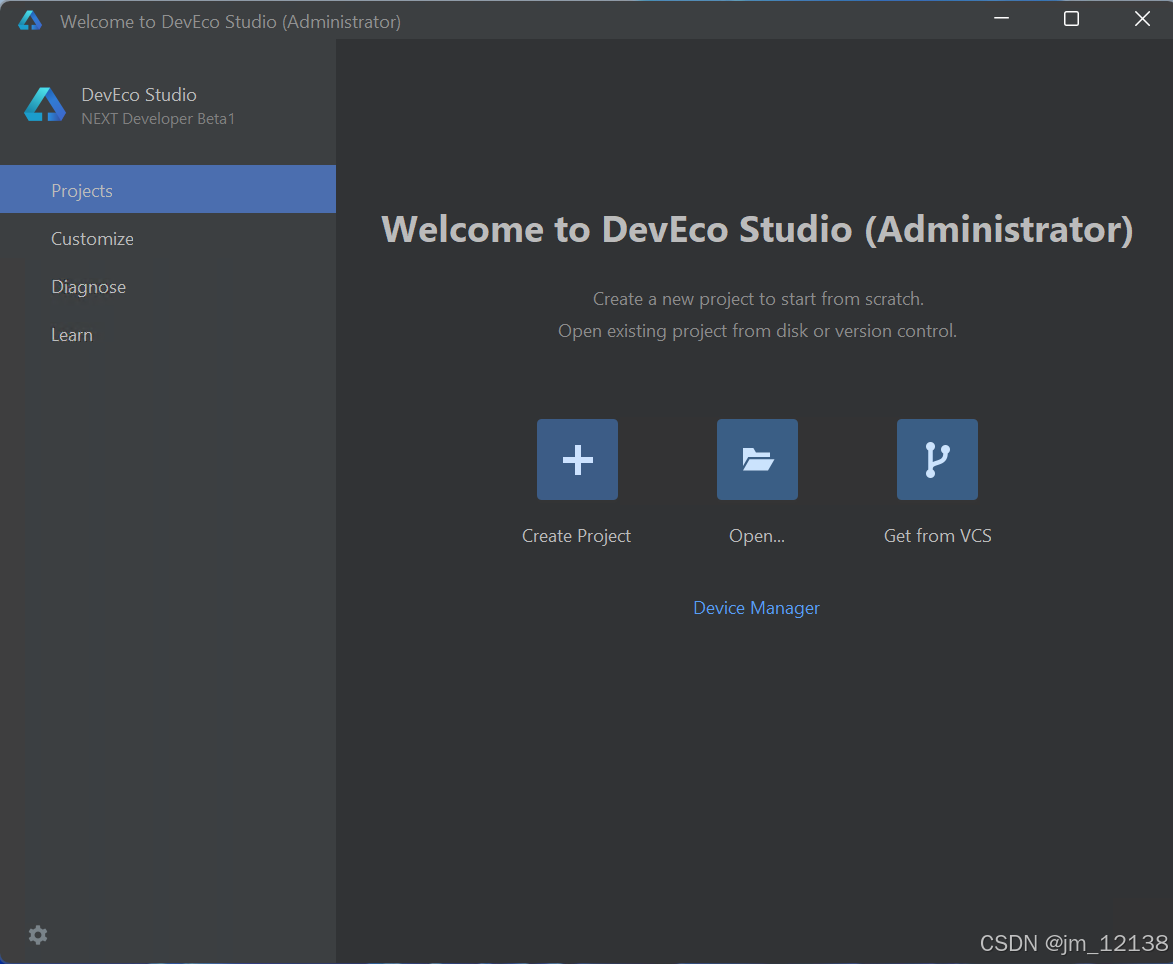Viewport: 1173px width, 964px height.
Task: Click the Get from VCS branch icon
Action: pos(937,459)
